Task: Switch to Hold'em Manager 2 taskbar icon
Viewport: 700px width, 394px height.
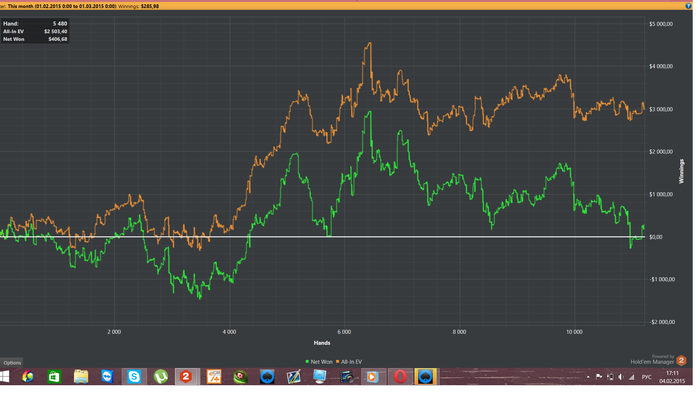Action: 187,377
